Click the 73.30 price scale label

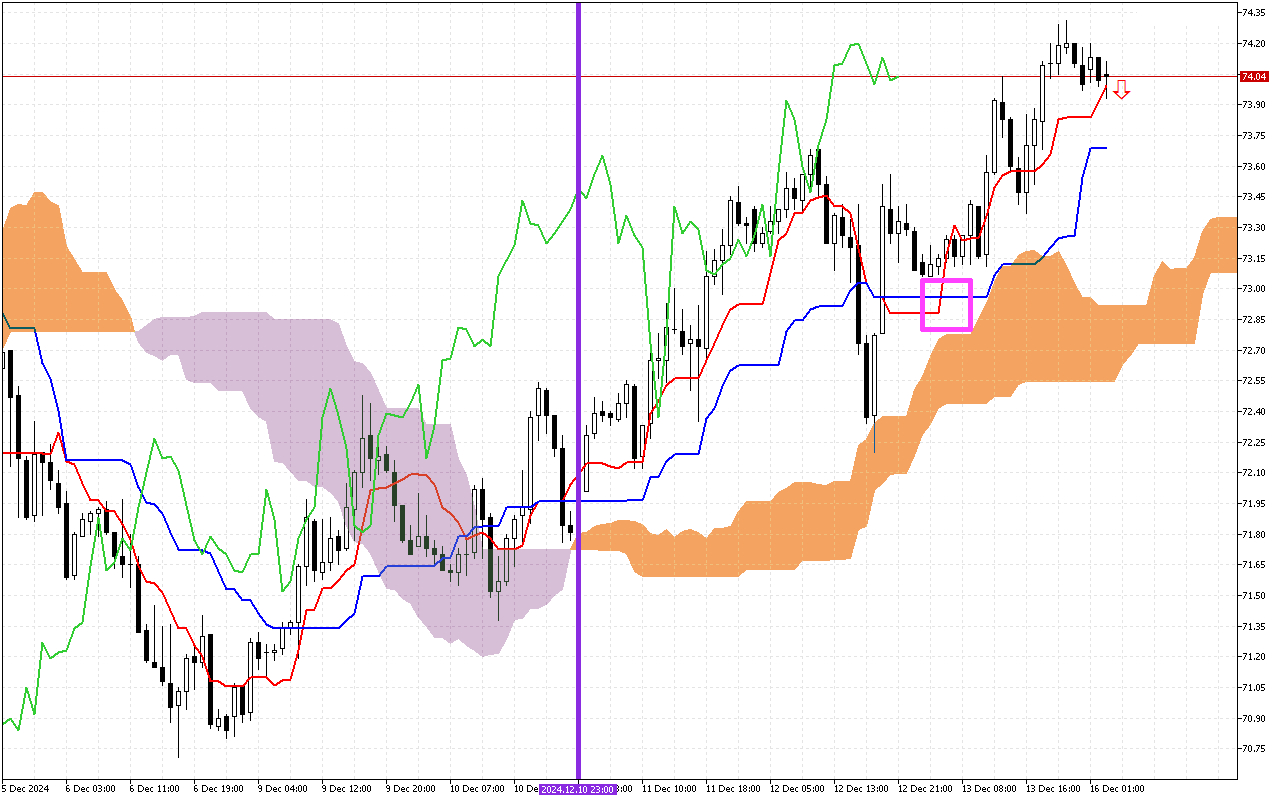coord(1254,228)
